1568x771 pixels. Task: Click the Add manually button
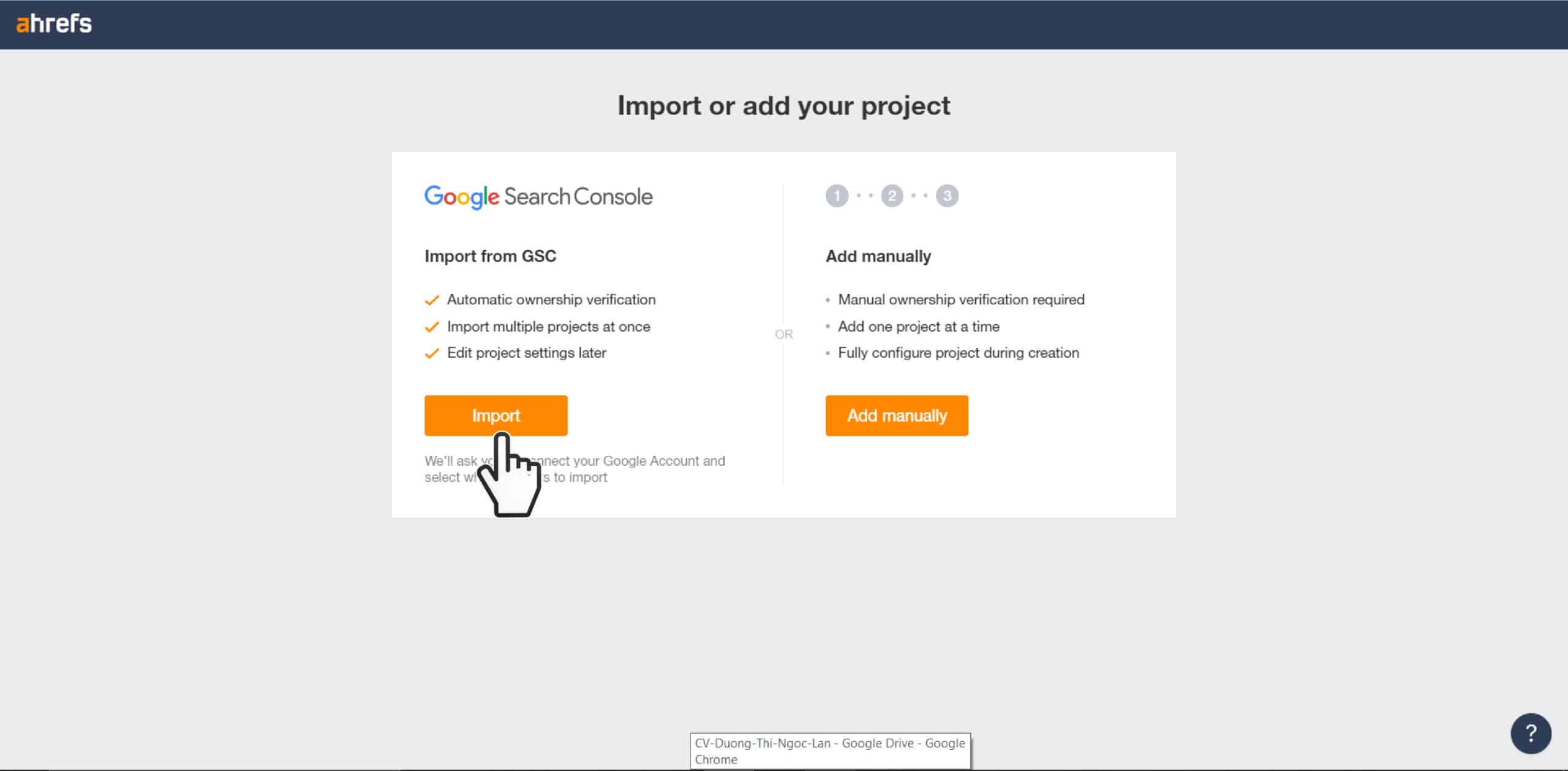(x=897, y=416)
